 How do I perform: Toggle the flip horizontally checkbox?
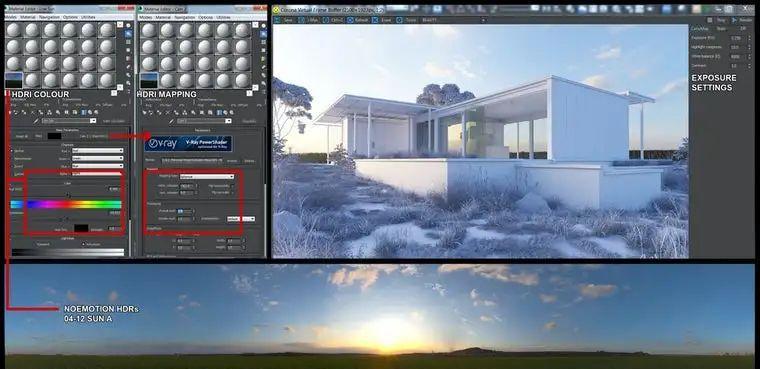233,185
